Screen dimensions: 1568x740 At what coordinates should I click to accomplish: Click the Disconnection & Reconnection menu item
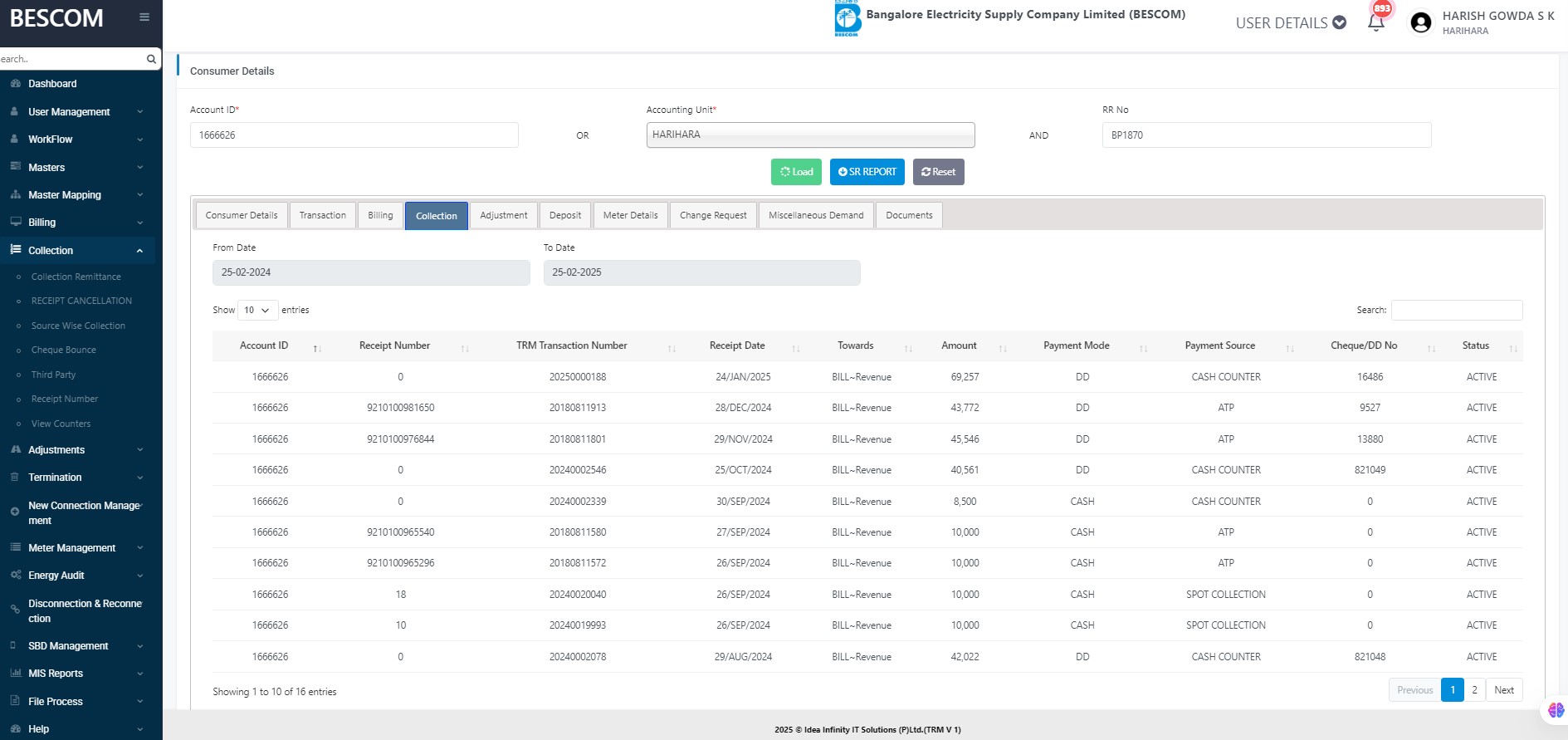click(x=79, y=610)
